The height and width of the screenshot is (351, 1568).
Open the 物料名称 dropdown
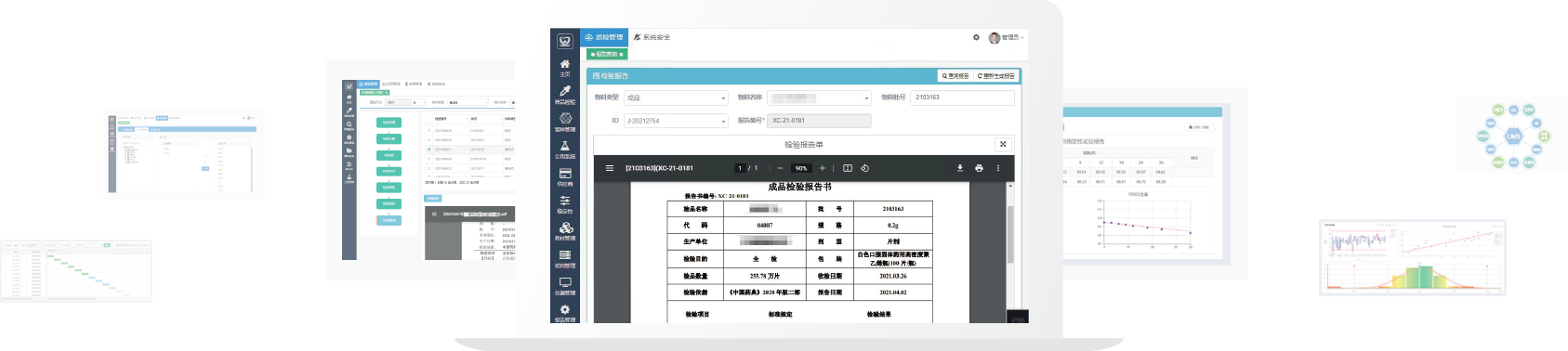pyautogui.click(x=819, y=97)
